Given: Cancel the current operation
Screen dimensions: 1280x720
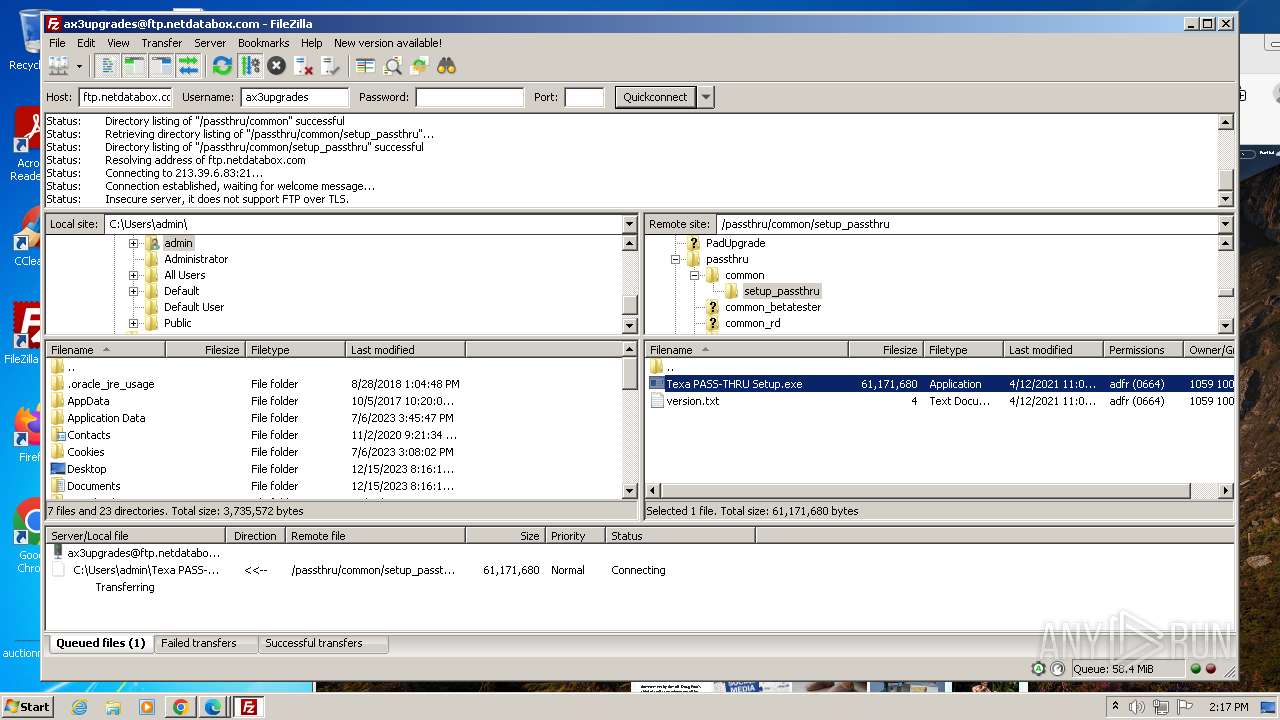Looking at the screenshot, I should (x=277, y=66).
